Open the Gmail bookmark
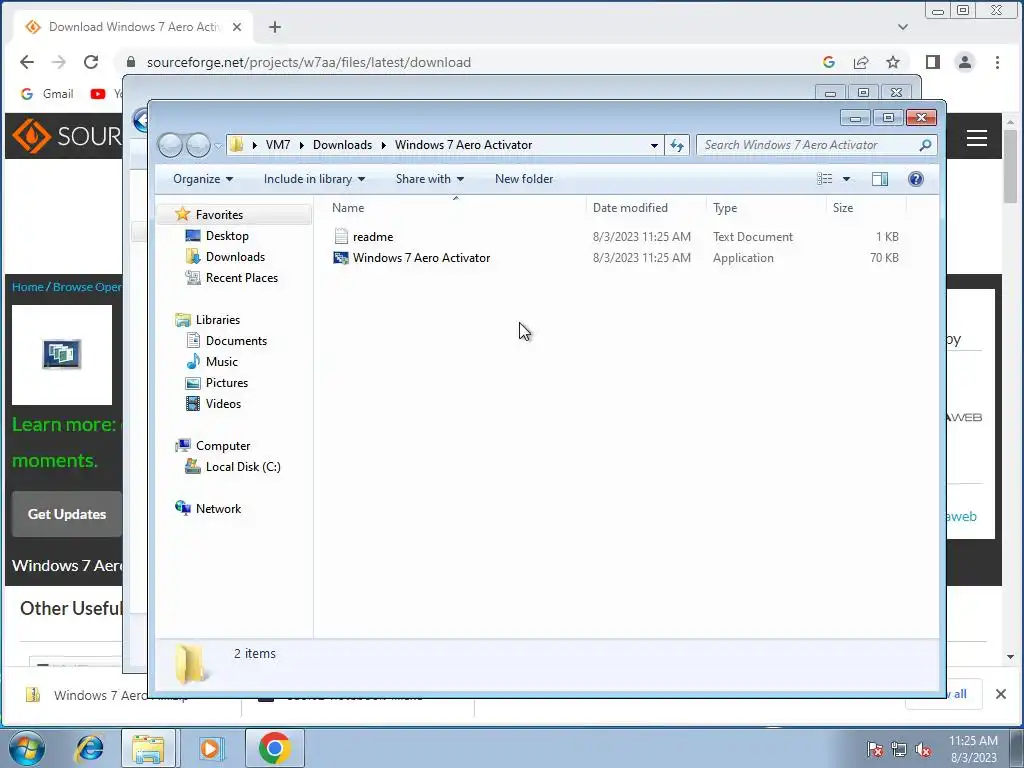 pos(47,94)
